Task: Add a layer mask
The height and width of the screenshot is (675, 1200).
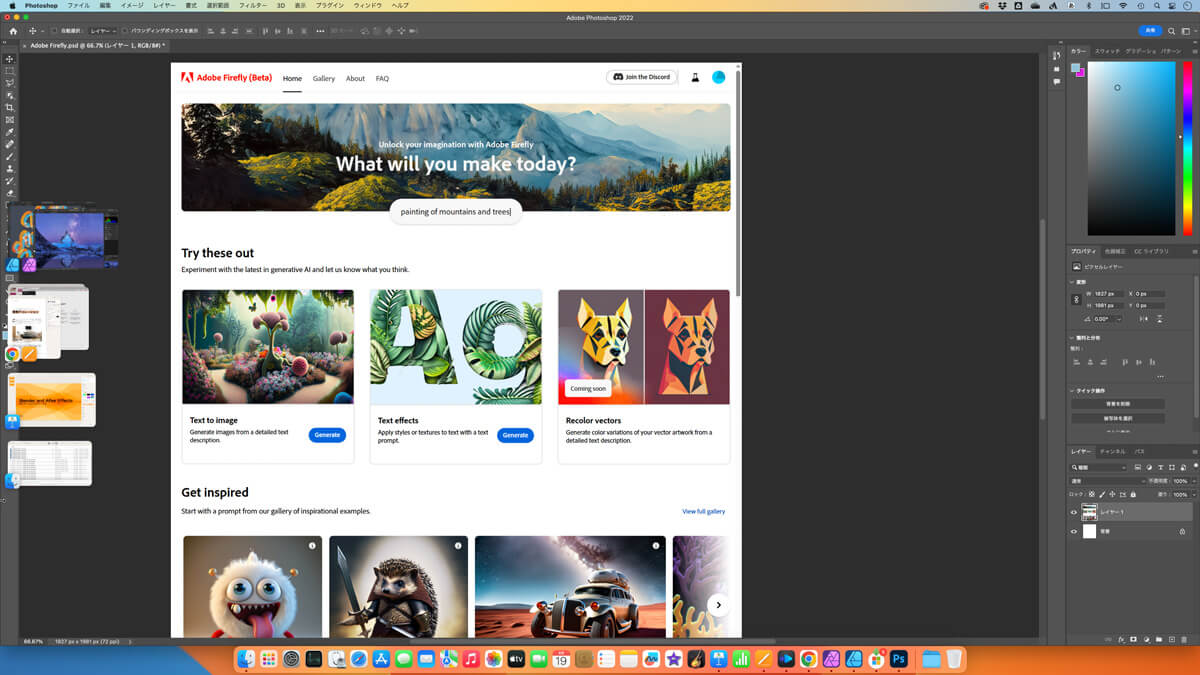Action: click(1133, 639)
